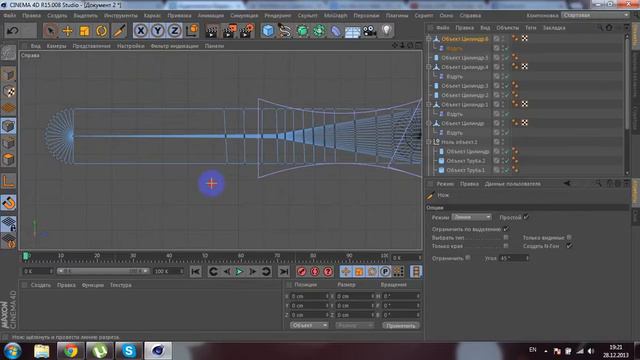Open Render Settings icon
The image size is (640, 360).
point(246,31)
